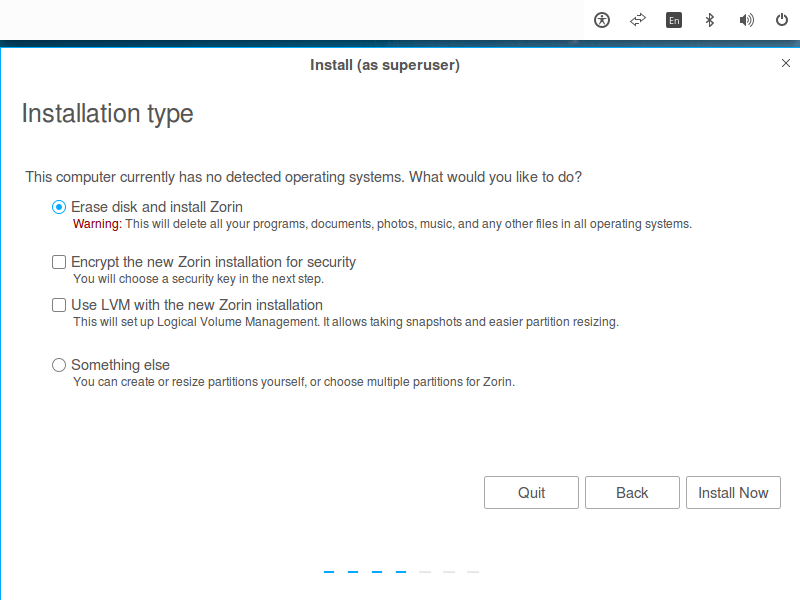Click the security key description text
Image resolution: width=800 pixels, height=600 pixels.
198,279
